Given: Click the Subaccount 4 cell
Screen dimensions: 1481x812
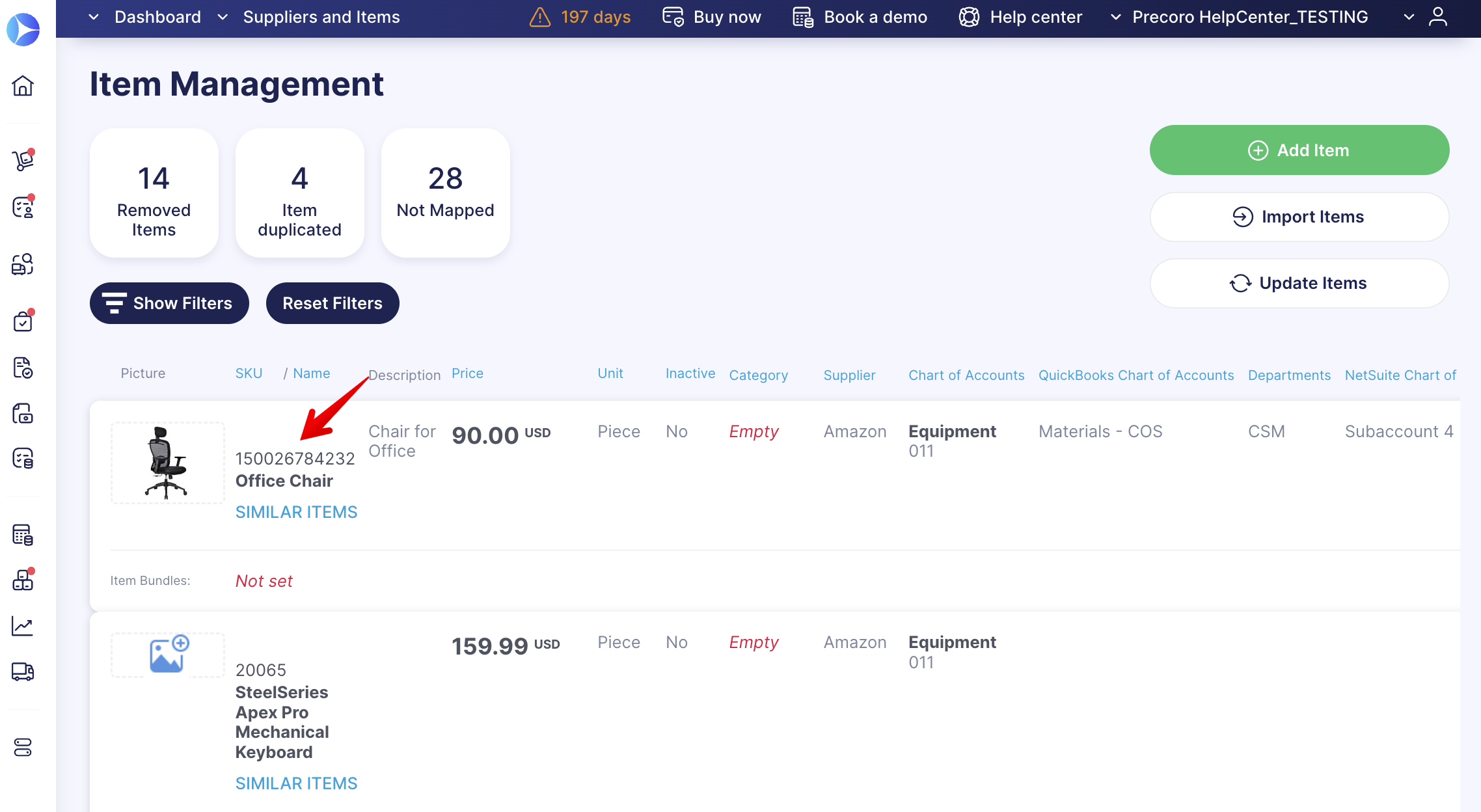Looking at the screenshot, I should tap(1399, 431).
